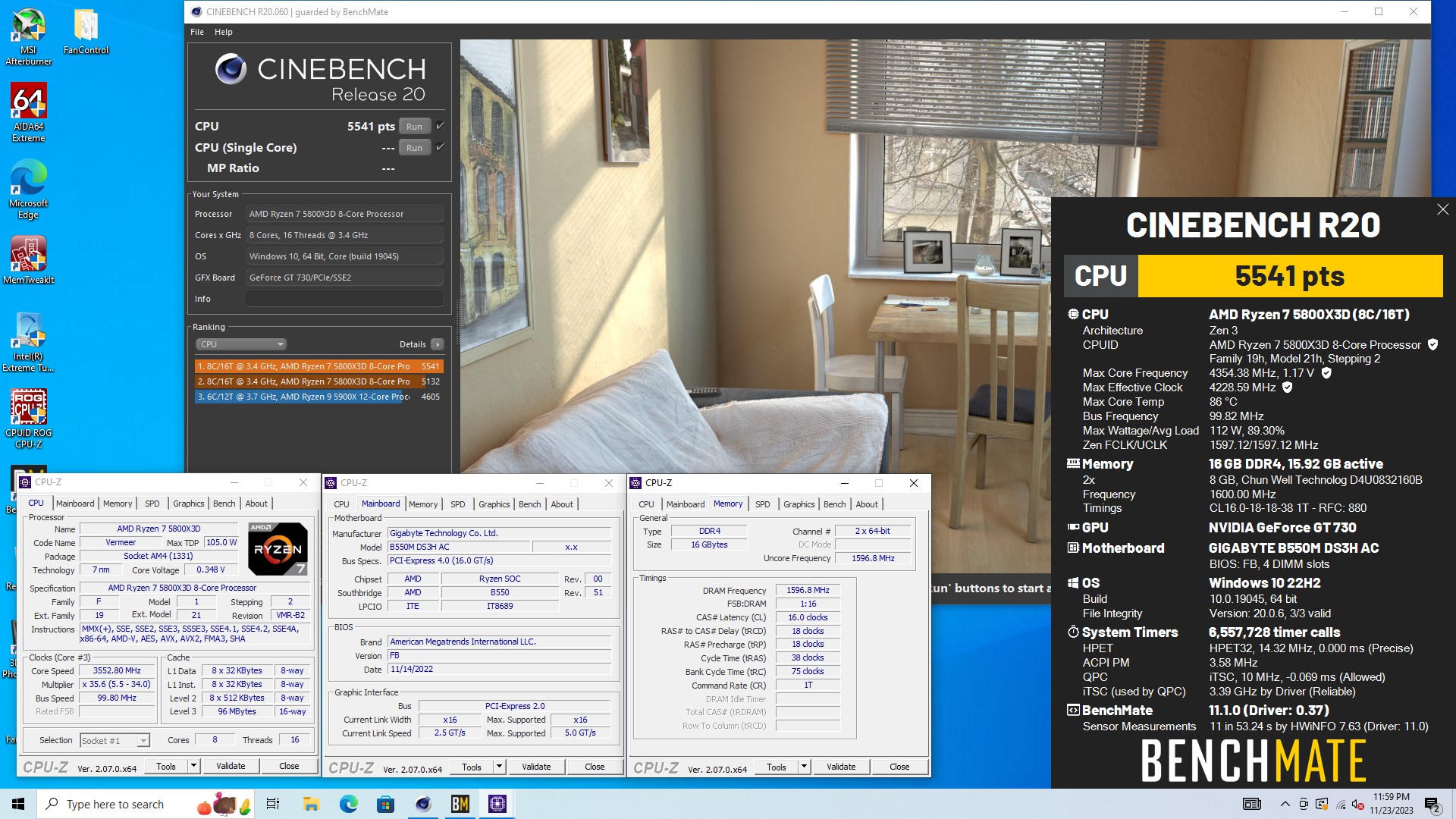Launch the MemTweakIt desktop icon
This screenshot has width=1456, height=819.
point(28,260)
